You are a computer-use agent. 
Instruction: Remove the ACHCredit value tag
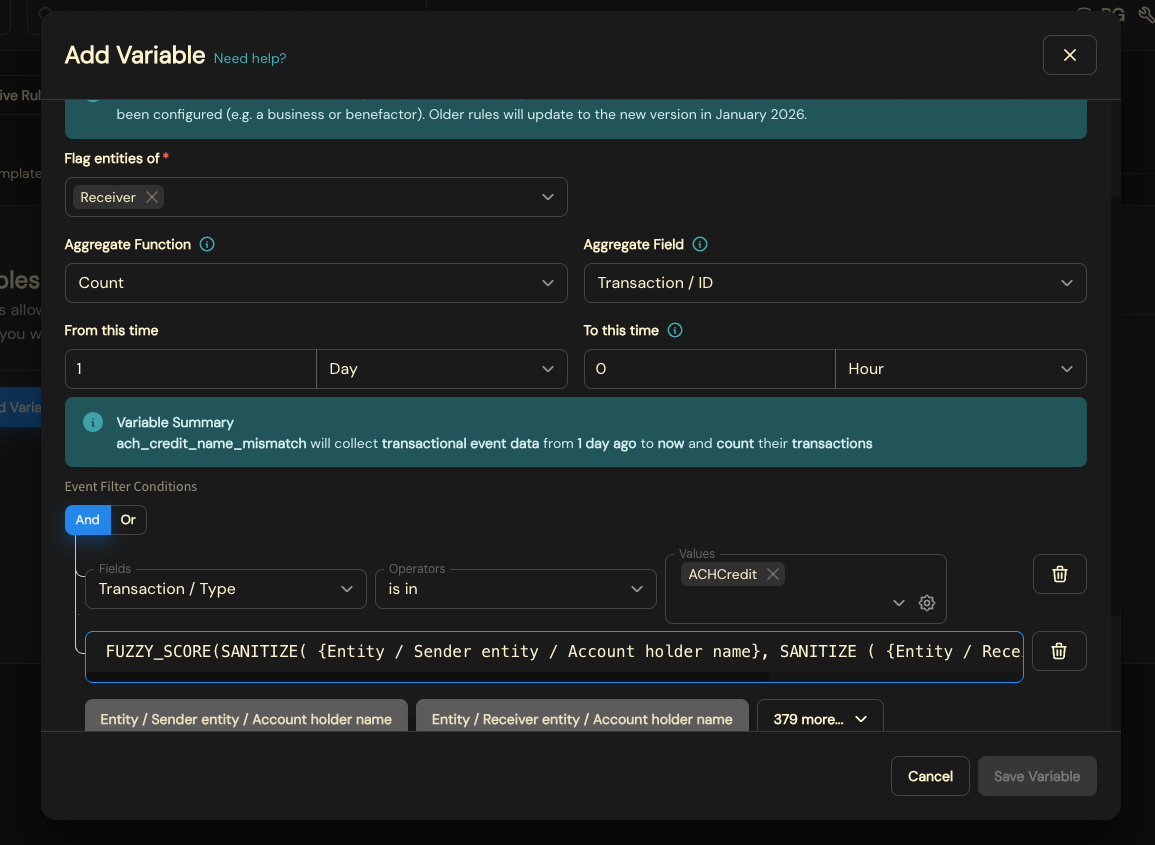click(772, 575)
